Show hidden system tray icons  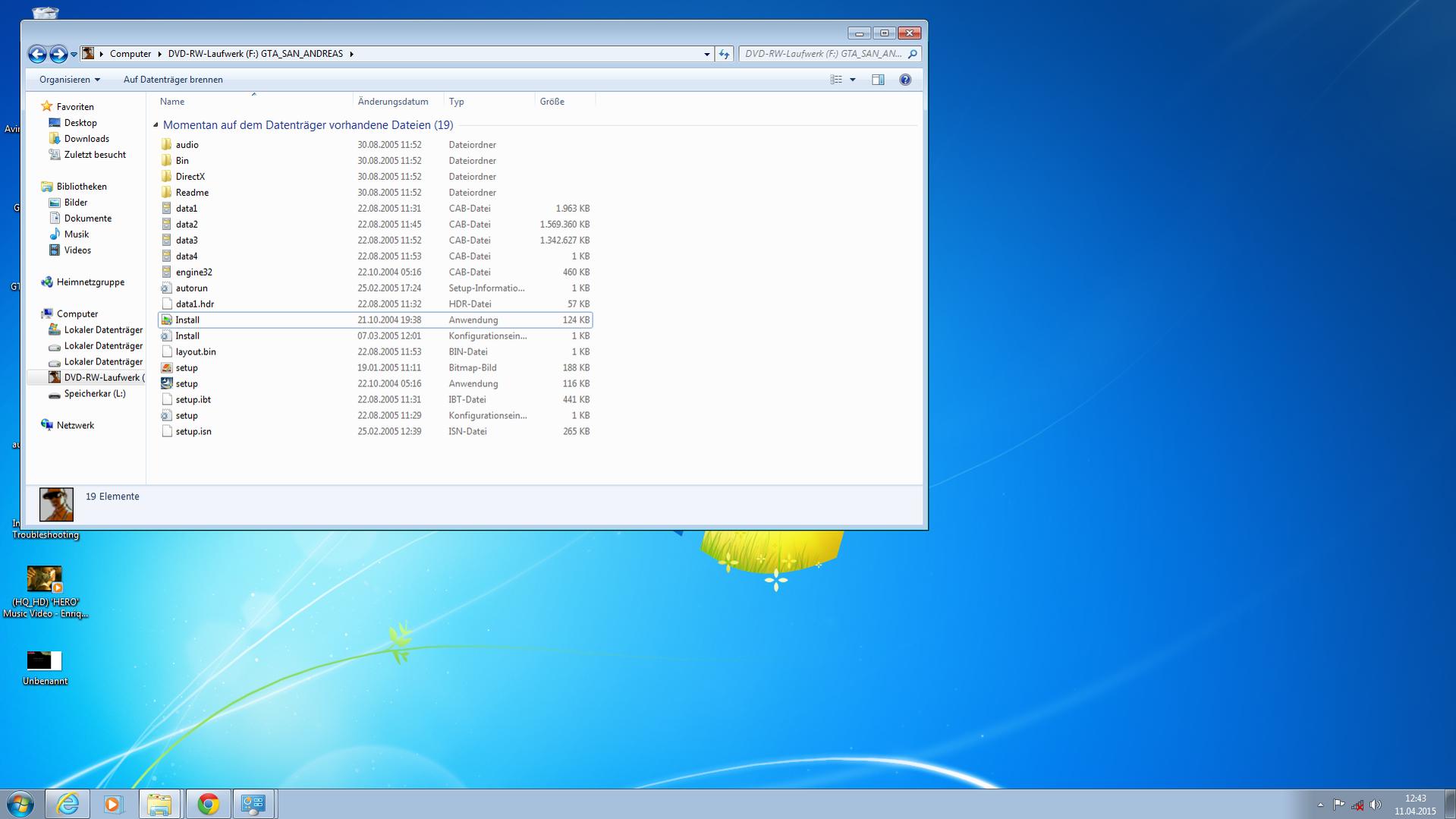(1320, 805)
